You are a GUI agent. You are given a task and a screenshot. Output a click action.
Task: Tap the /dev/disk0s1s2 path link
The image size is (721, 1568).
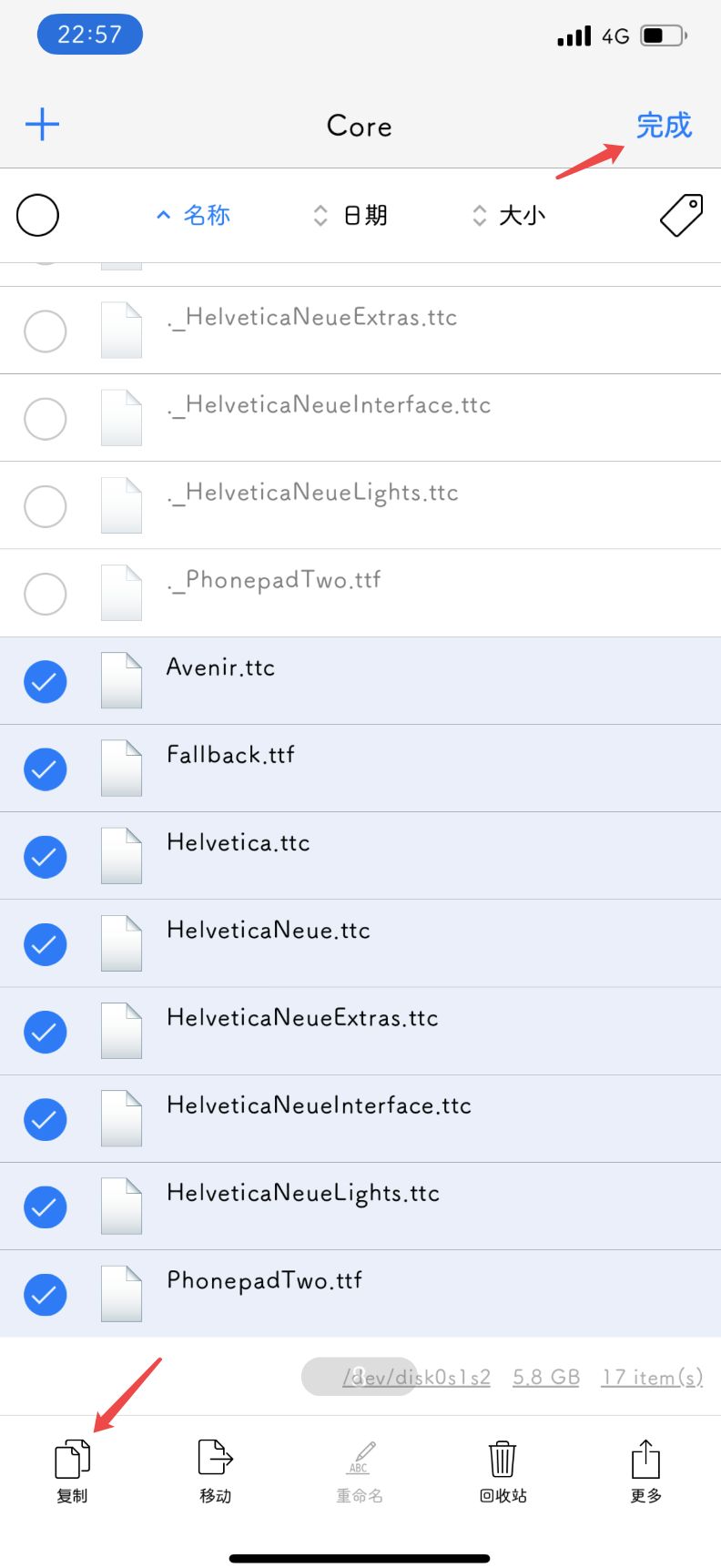click(417, 1377)
